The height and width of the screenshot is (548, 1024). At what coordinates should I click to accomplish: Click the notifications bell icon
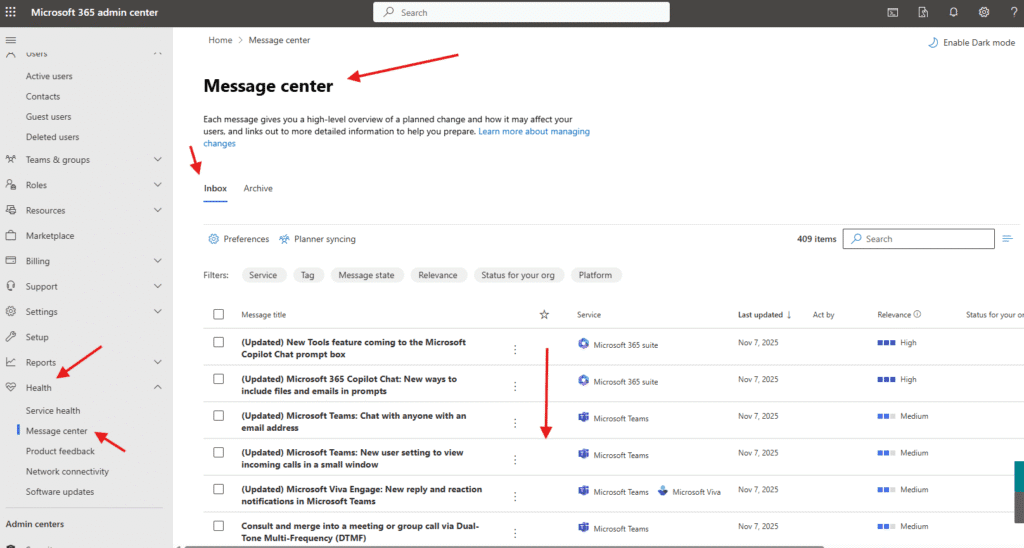point(954,12)
